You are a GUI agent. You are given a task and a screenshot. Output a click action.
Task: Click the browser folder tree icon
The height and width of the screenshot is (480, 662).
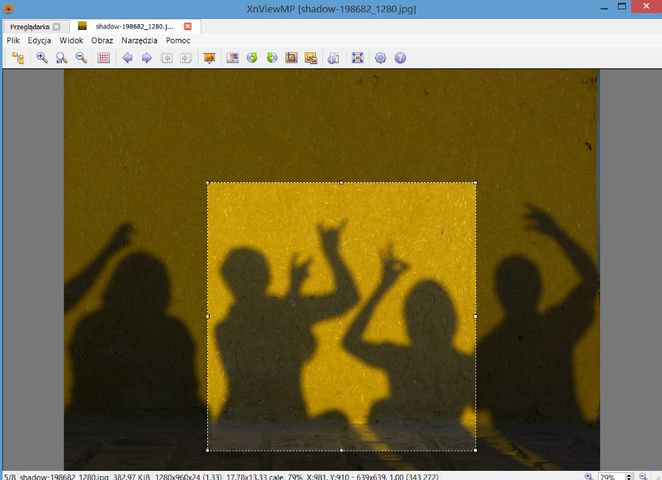point(18,58)
